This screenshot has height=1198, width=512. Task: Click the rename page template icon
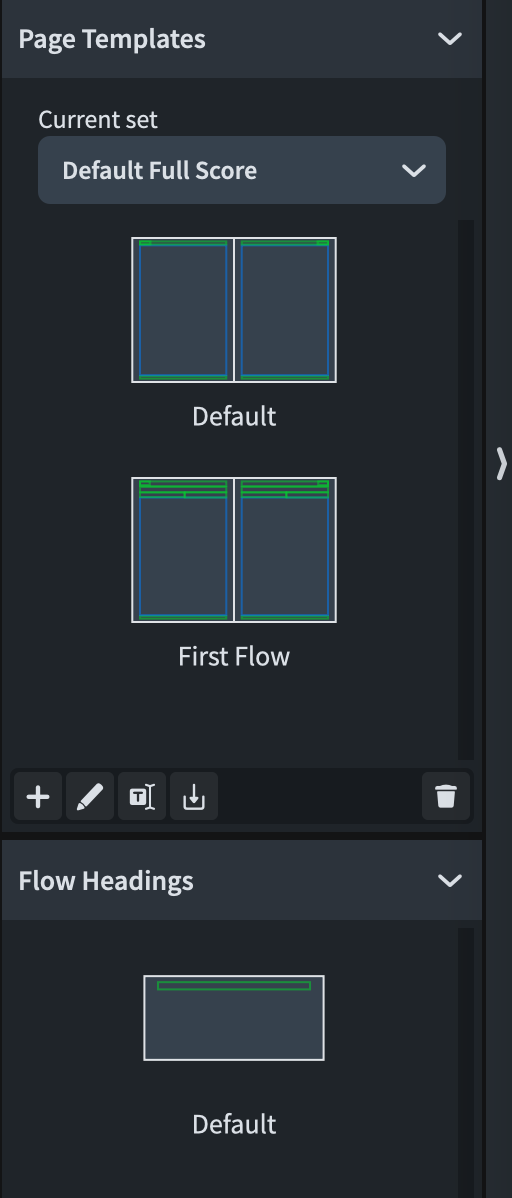(142, 796)
